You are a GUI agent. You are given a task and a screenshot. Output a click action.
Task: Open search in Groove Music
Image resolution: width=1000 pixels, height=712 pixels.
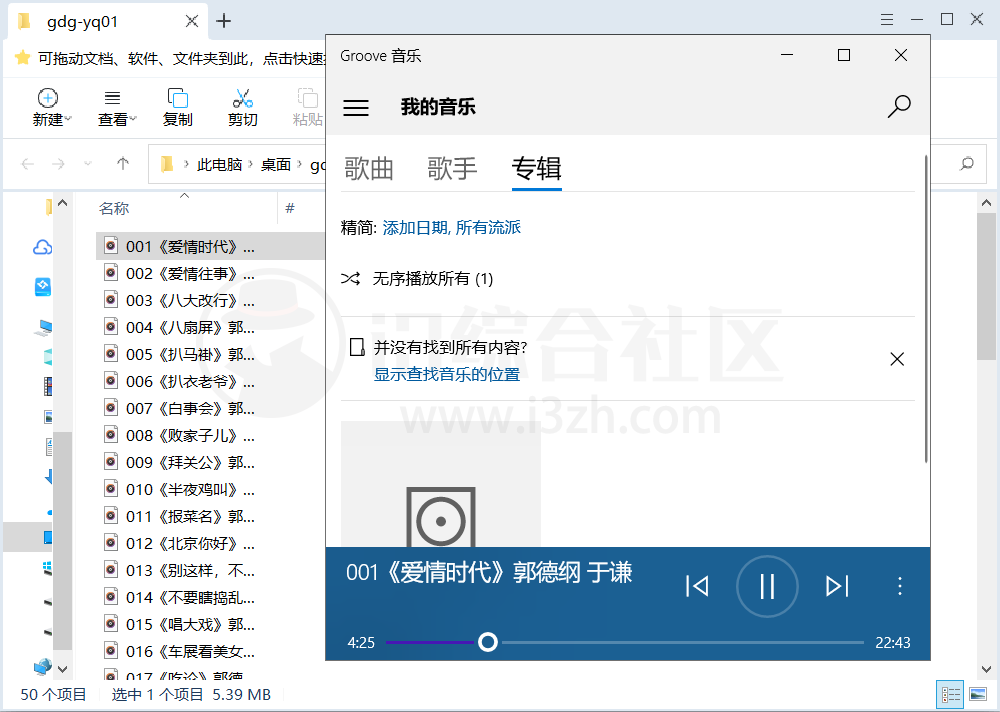click(899, 107)
